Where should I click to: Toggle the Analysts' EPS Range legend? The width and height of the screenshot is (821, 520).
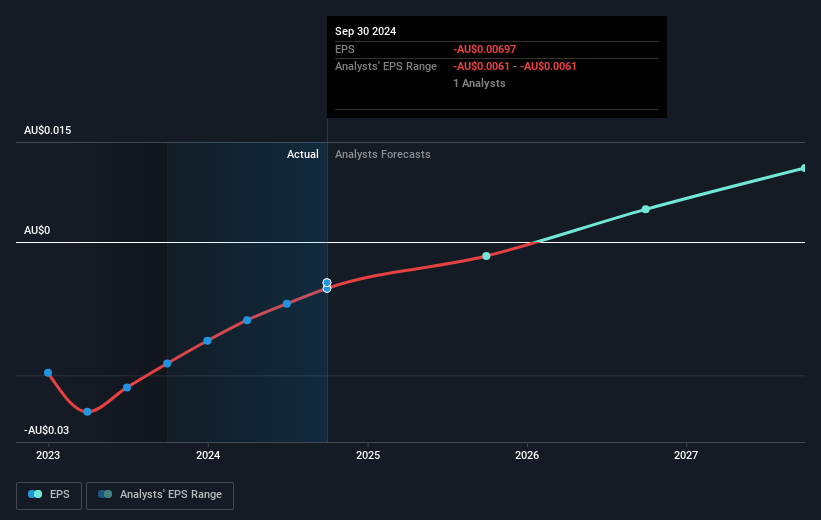160,495
